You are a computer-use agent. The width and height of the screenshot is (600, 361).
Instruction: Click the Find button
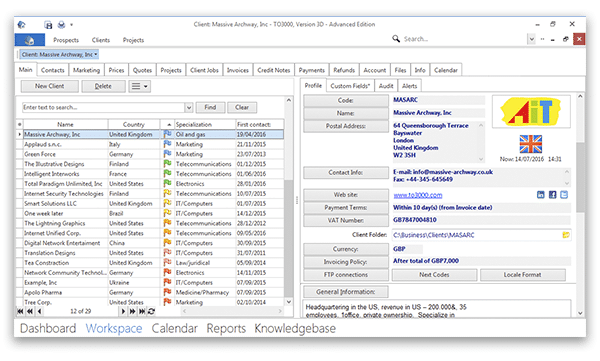pyautogui.click(x=210, y=107)
